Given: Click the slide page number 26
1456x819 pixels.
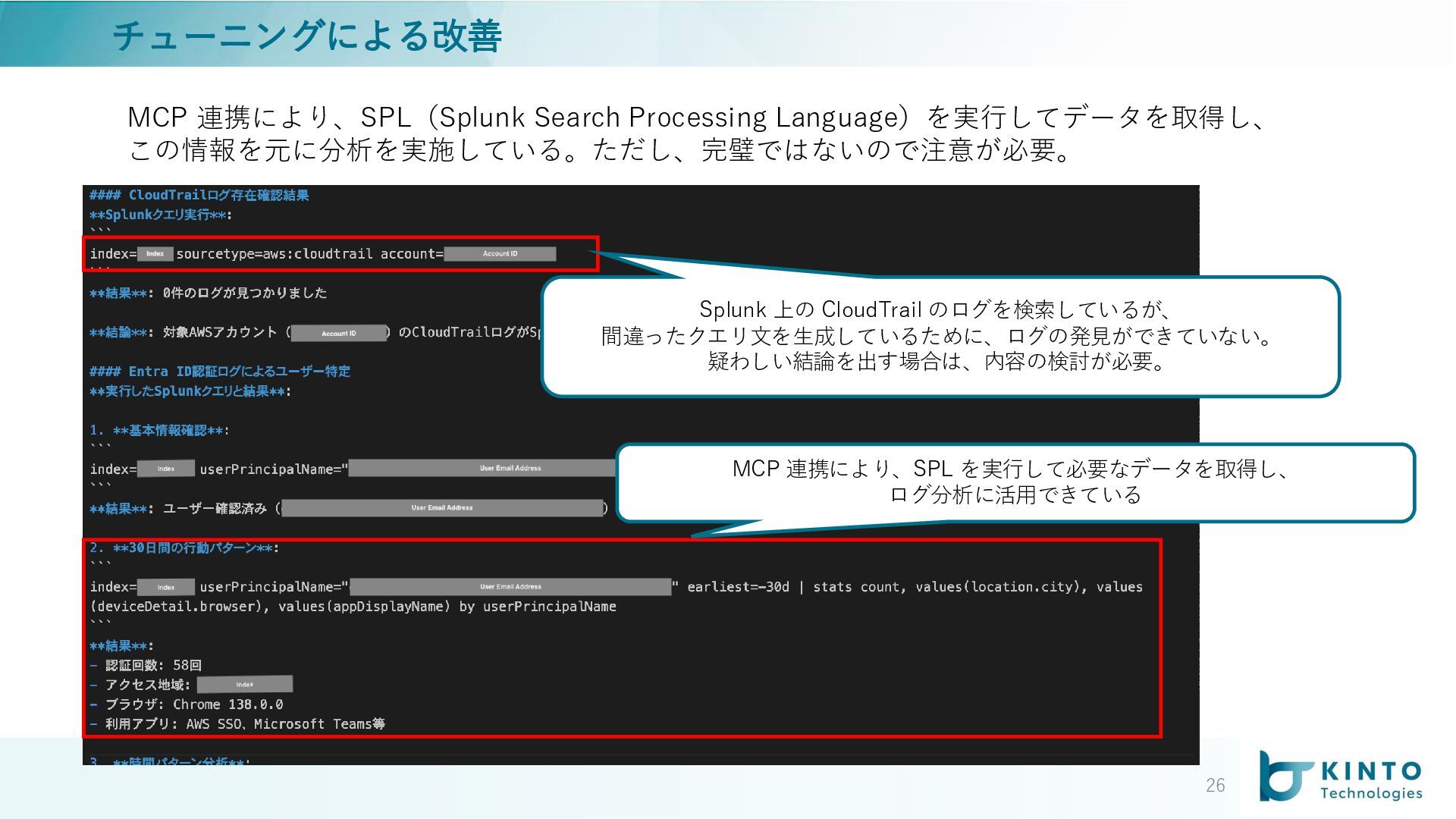Looking at the screenshot, I should coord(1215,786).
